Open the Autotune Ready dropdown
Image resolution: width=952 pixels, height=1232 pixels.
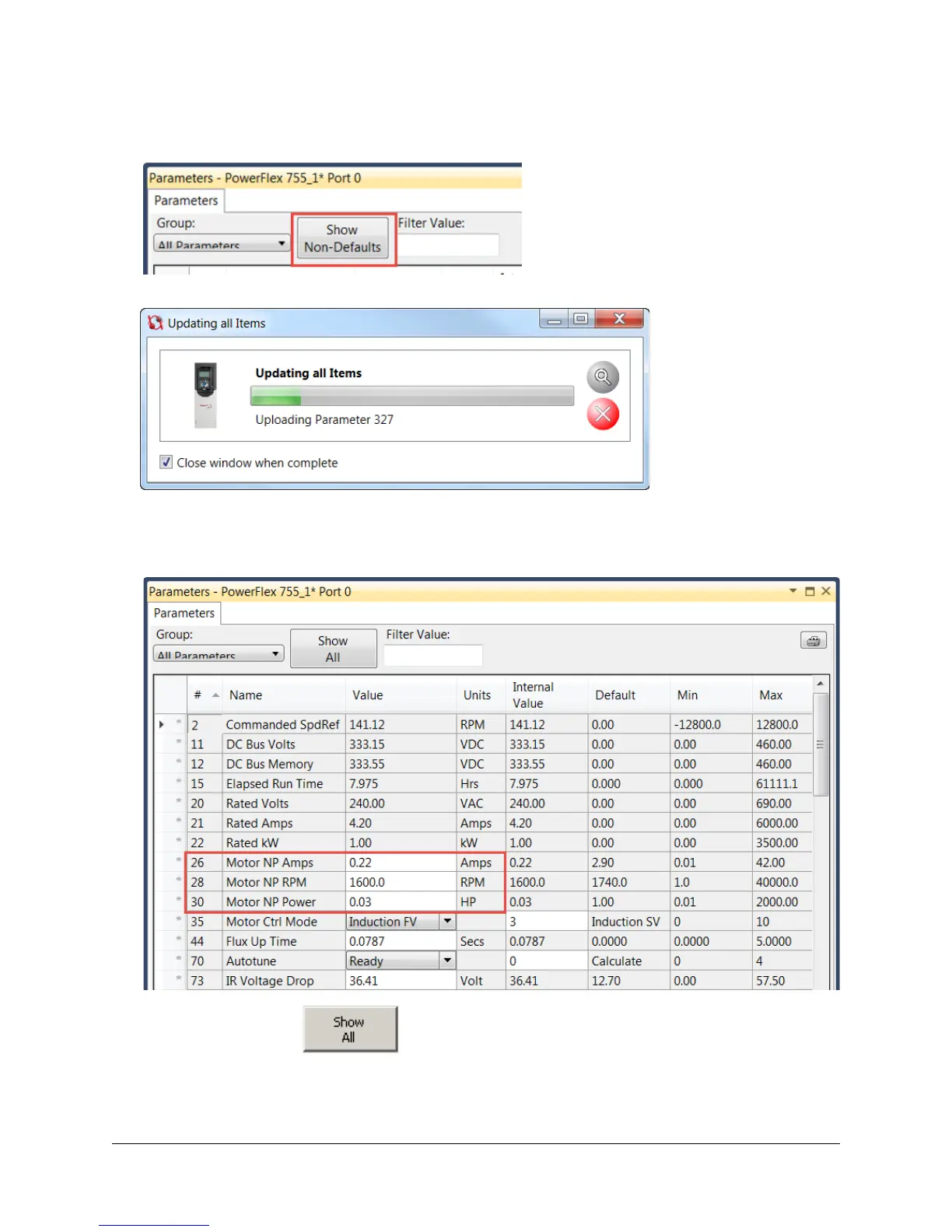447,961
